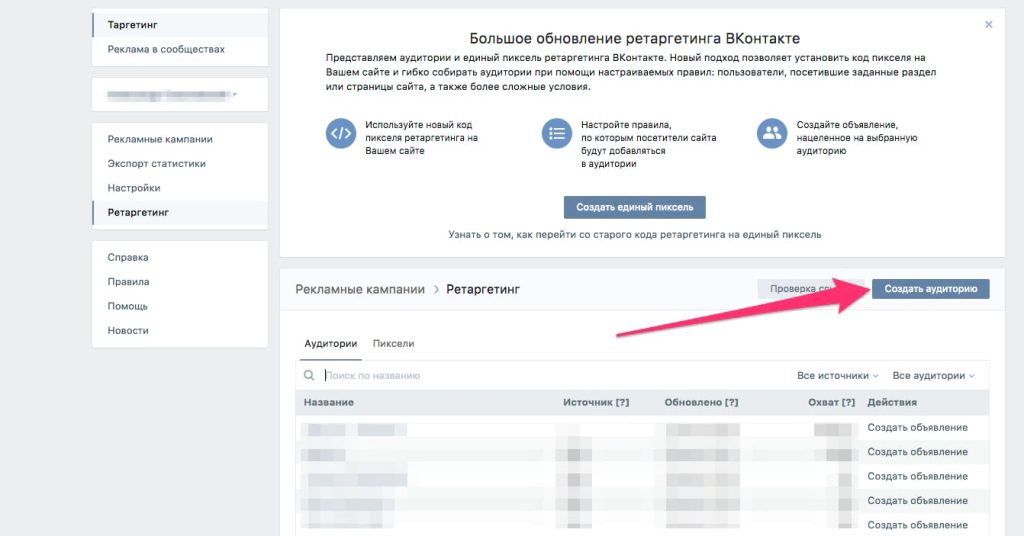Open the Помощь link
The height and width of the screenshot is (536, 1024).
coord(127,306)
